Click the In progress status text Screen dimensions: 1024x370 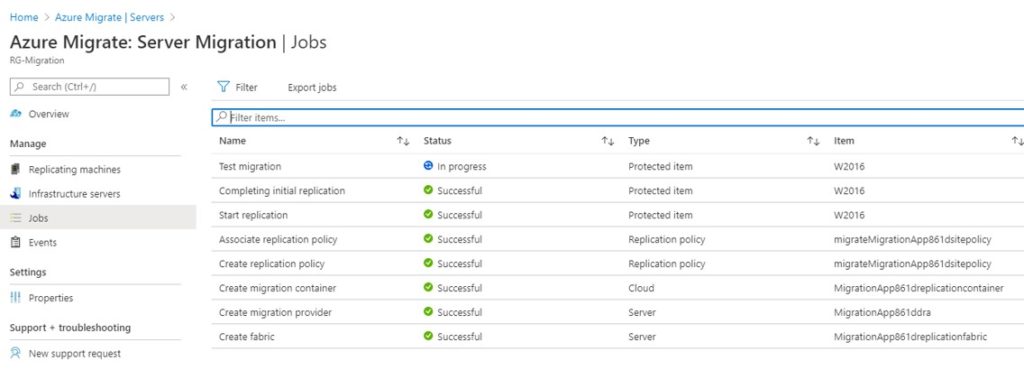(462, 166)
